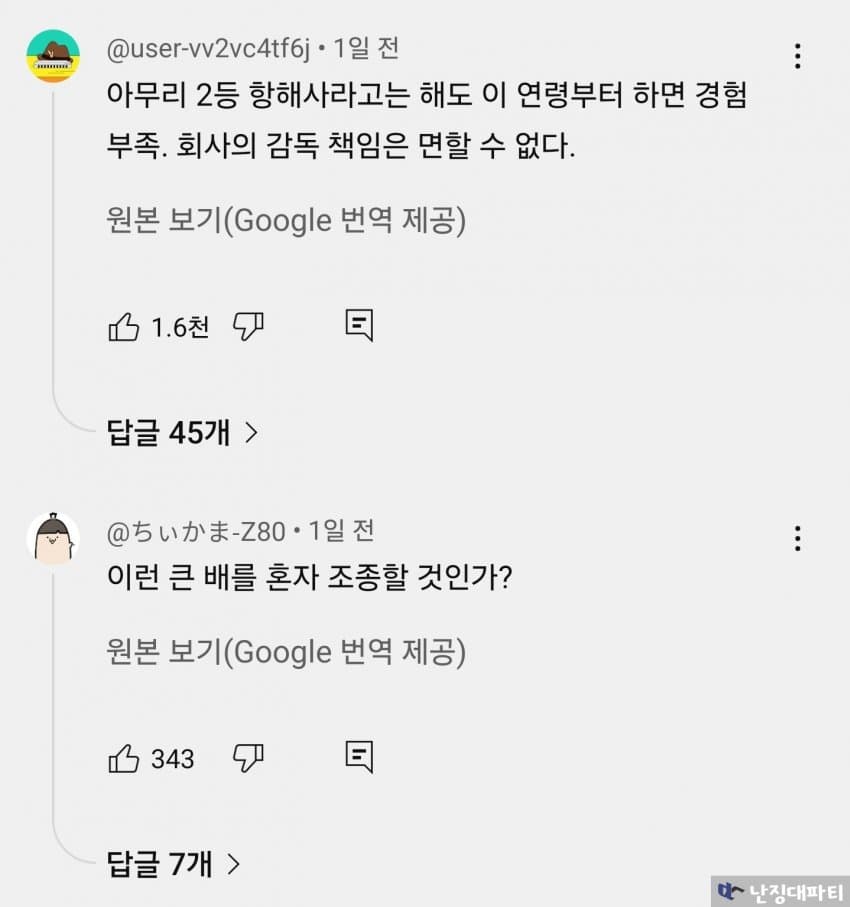Expand the 답글 45개 replies

183,432
